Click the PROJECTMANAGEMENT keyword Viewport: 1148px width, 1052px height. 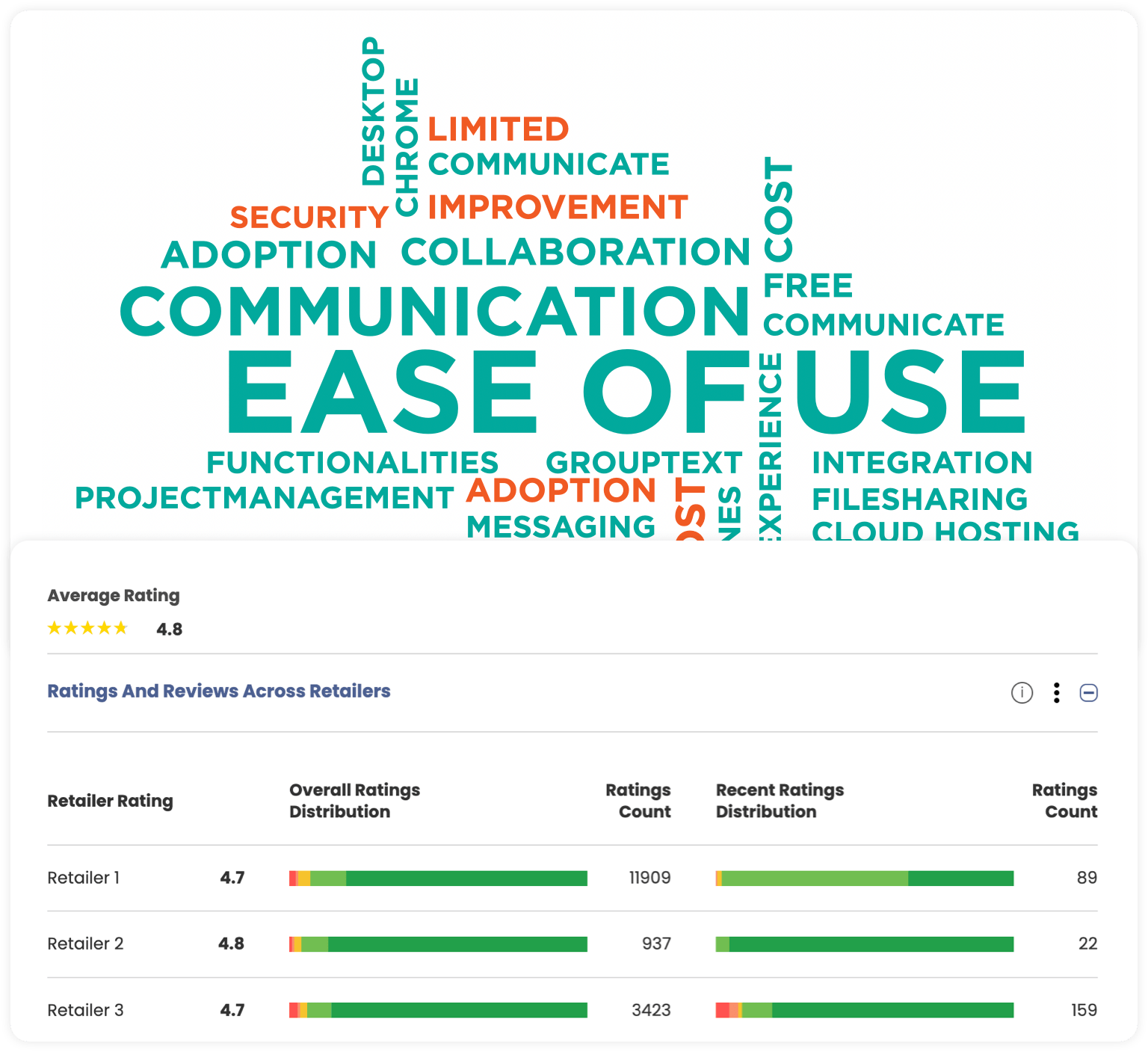coord(264,498)
